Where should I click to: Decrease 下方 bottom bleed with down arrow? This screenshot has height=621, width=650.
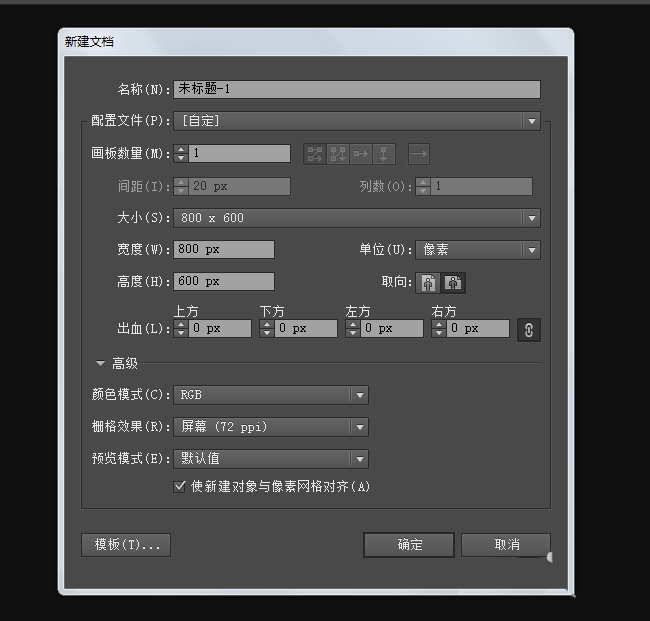point(267,333)
